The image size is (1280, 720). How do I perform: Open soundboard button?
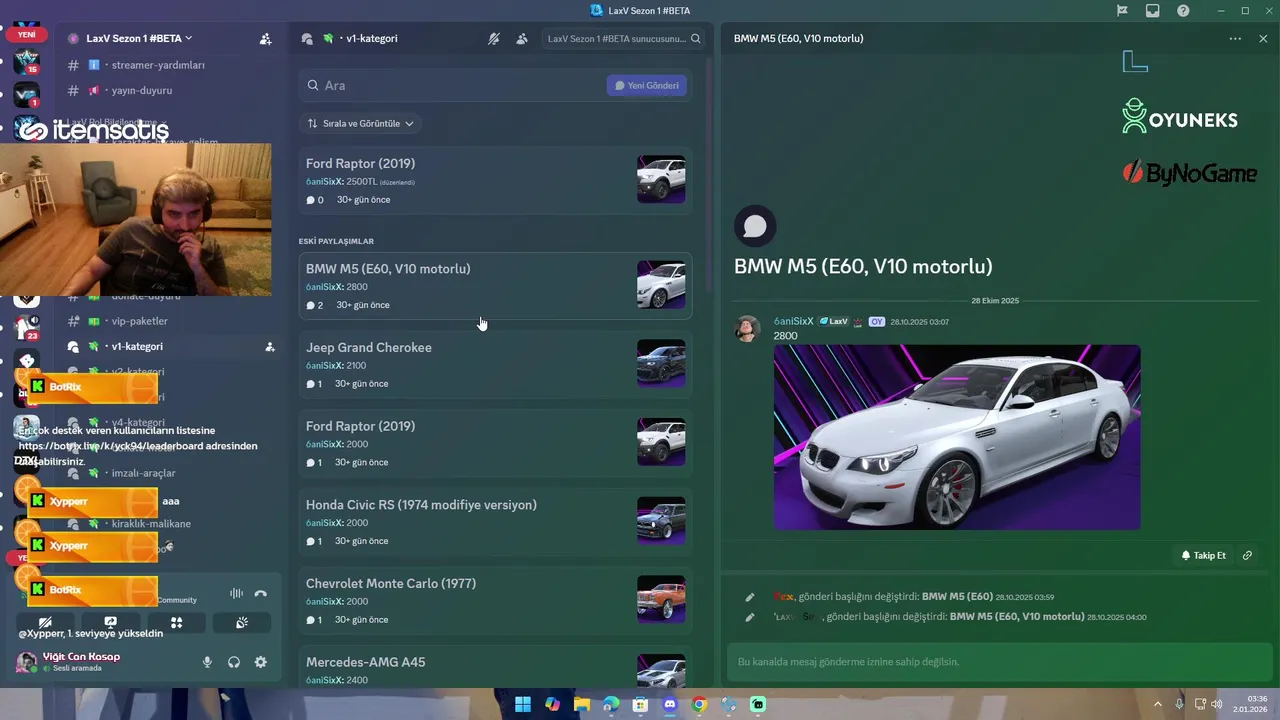(242, 622)
